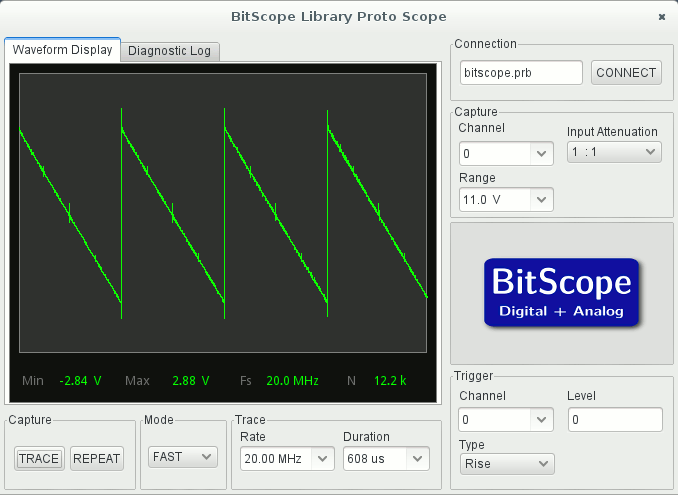Expand the Trigger Type dropdown set to Rise
Screen dimensions: 678x495
click(506, 463)
